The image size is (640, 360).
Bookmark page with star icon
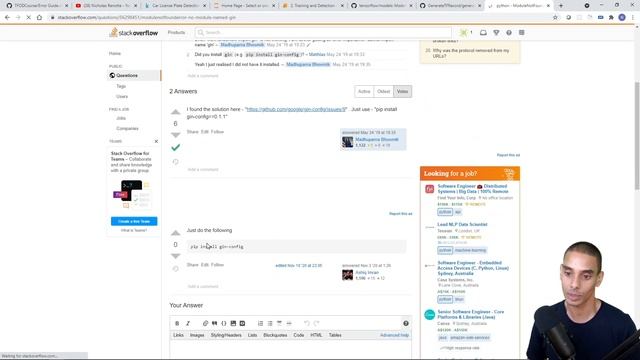(x=555, y=18)
